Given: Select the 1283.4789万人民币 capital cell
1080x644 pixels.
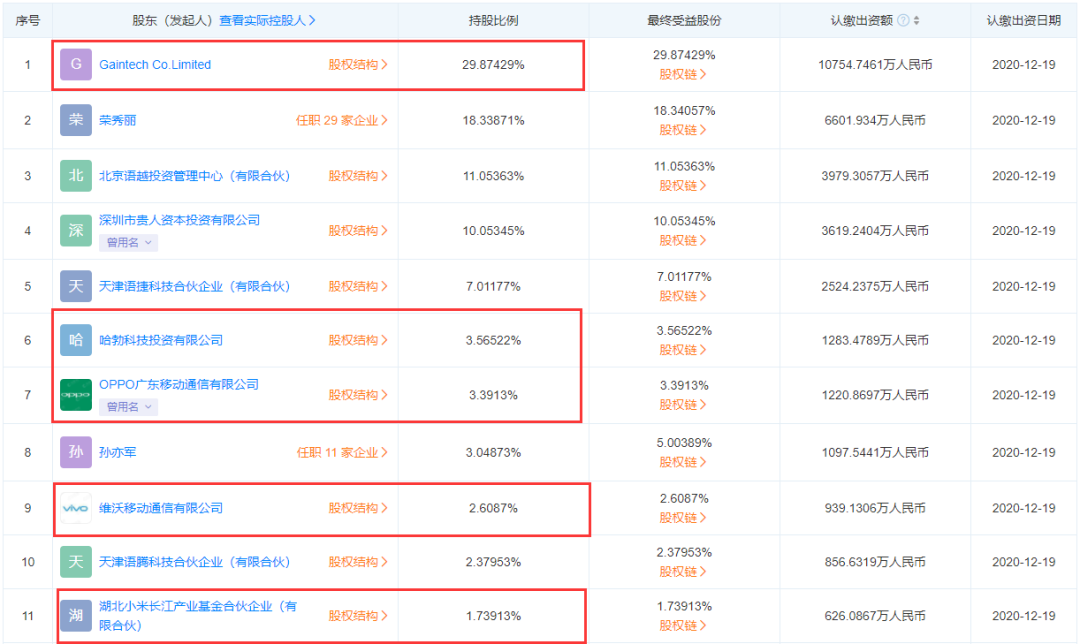Looking at the screenshot, I should tap(875, 340).
